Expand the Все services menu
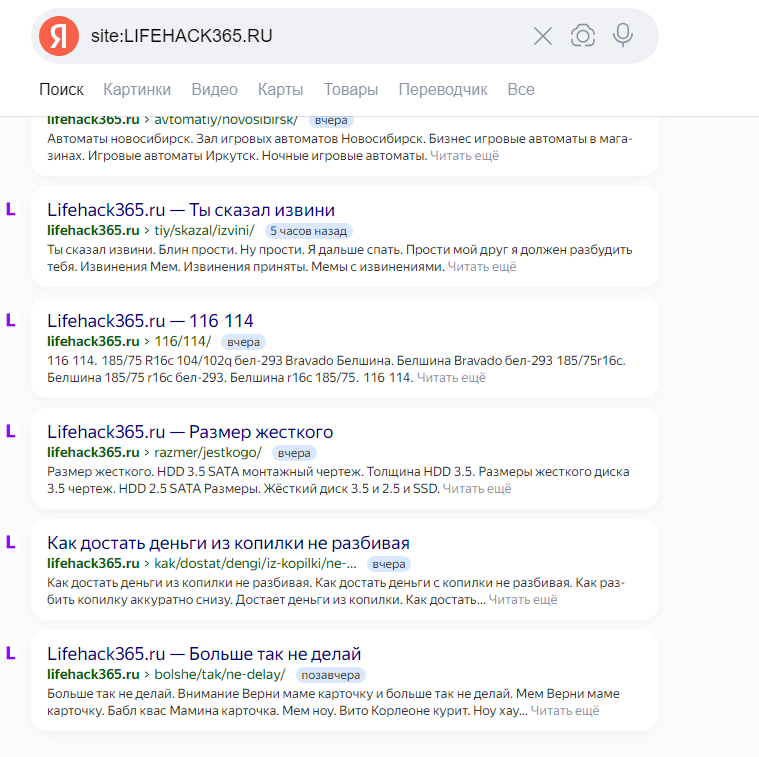 521,90
